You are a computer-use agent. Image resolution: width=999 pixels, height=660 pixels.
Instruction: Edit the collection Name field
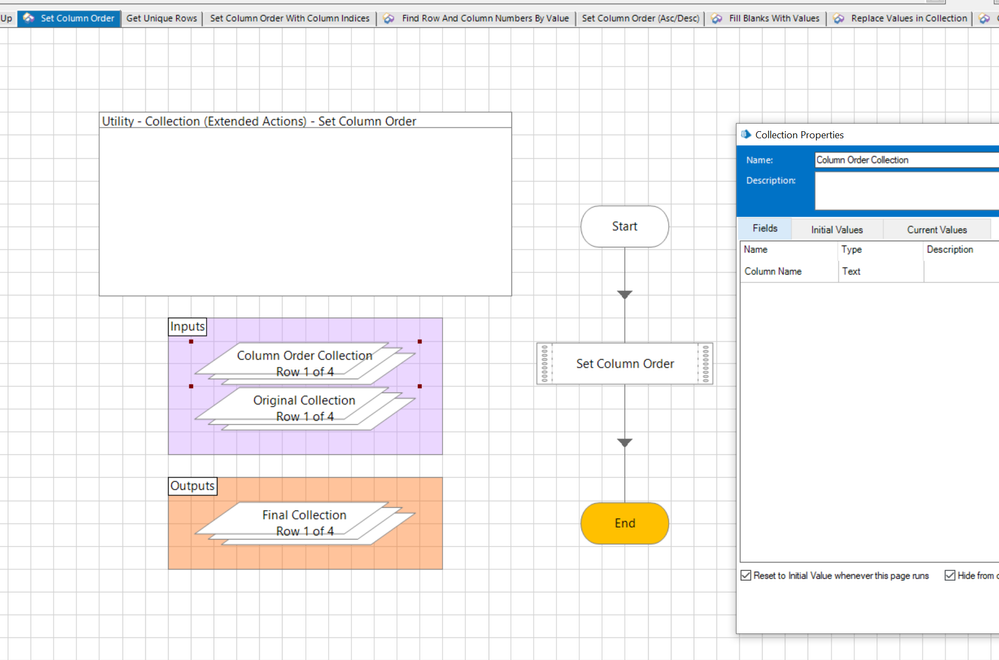pyautogui.click(x=907, y=160)
